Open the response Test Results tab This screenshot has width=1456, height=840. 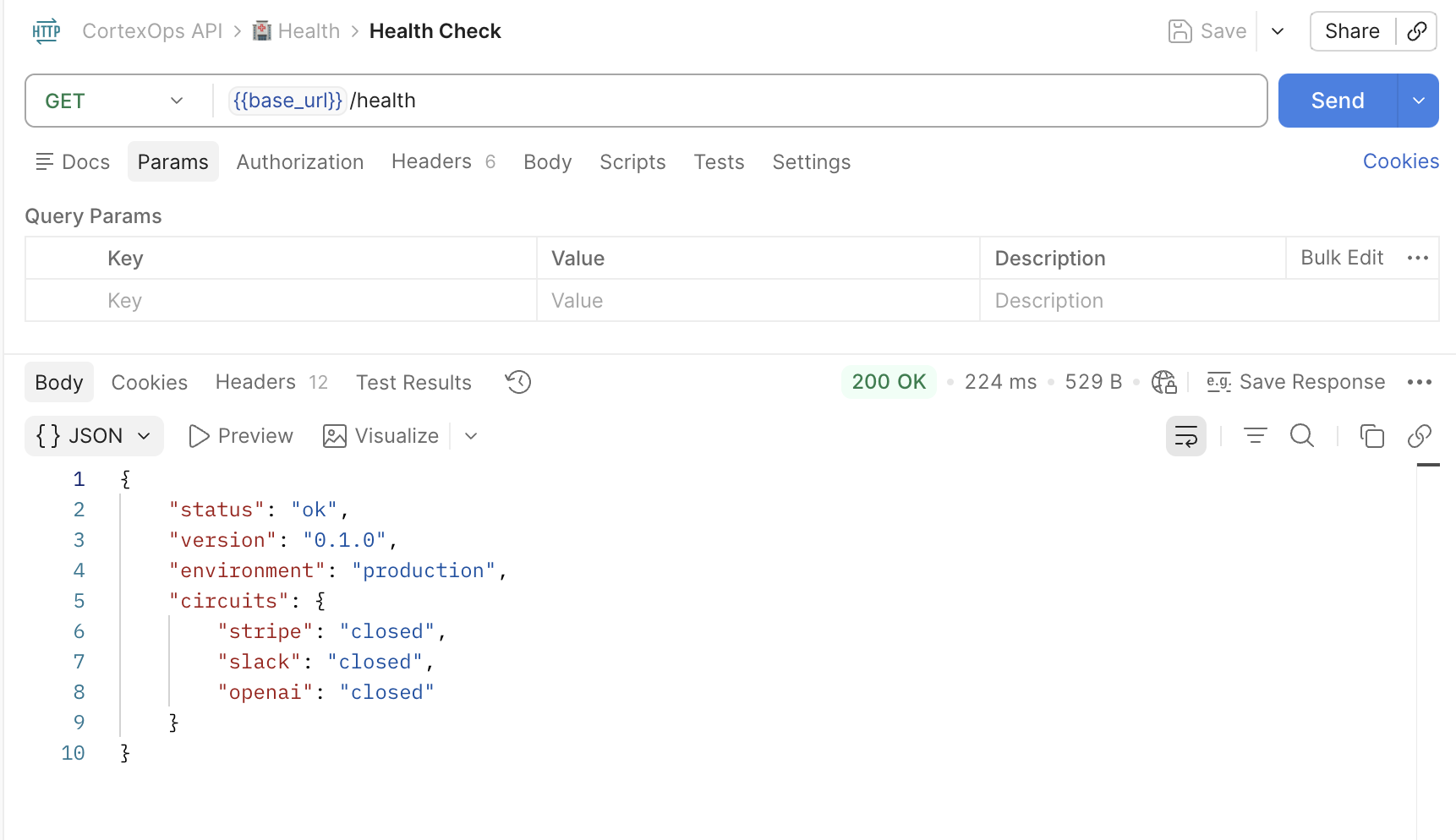tap(413, 382)
